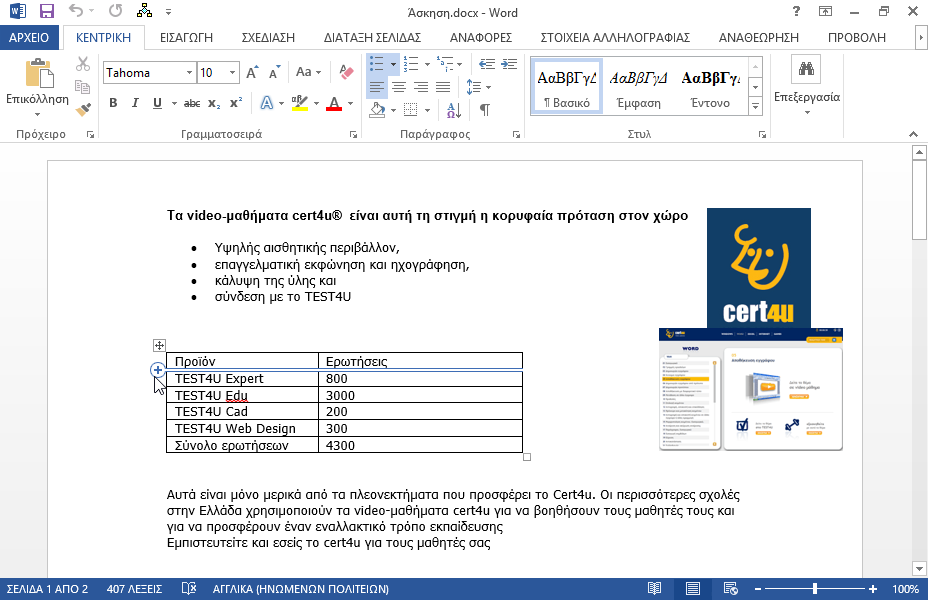Shrink font size with the smaller A icon
The width and height of the screenshot is (928, 600).
click(x=274, y=73)
